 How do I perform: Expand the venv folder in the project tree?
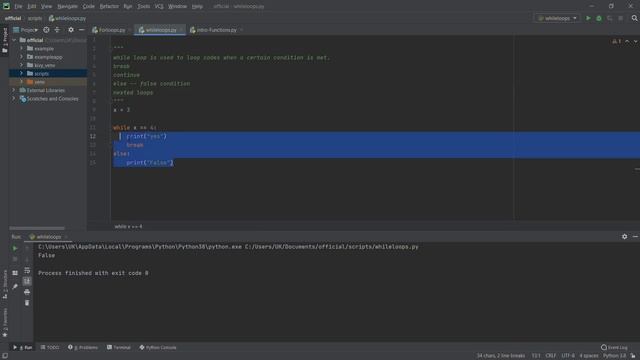pyautogui.click(x=21, y=82)
